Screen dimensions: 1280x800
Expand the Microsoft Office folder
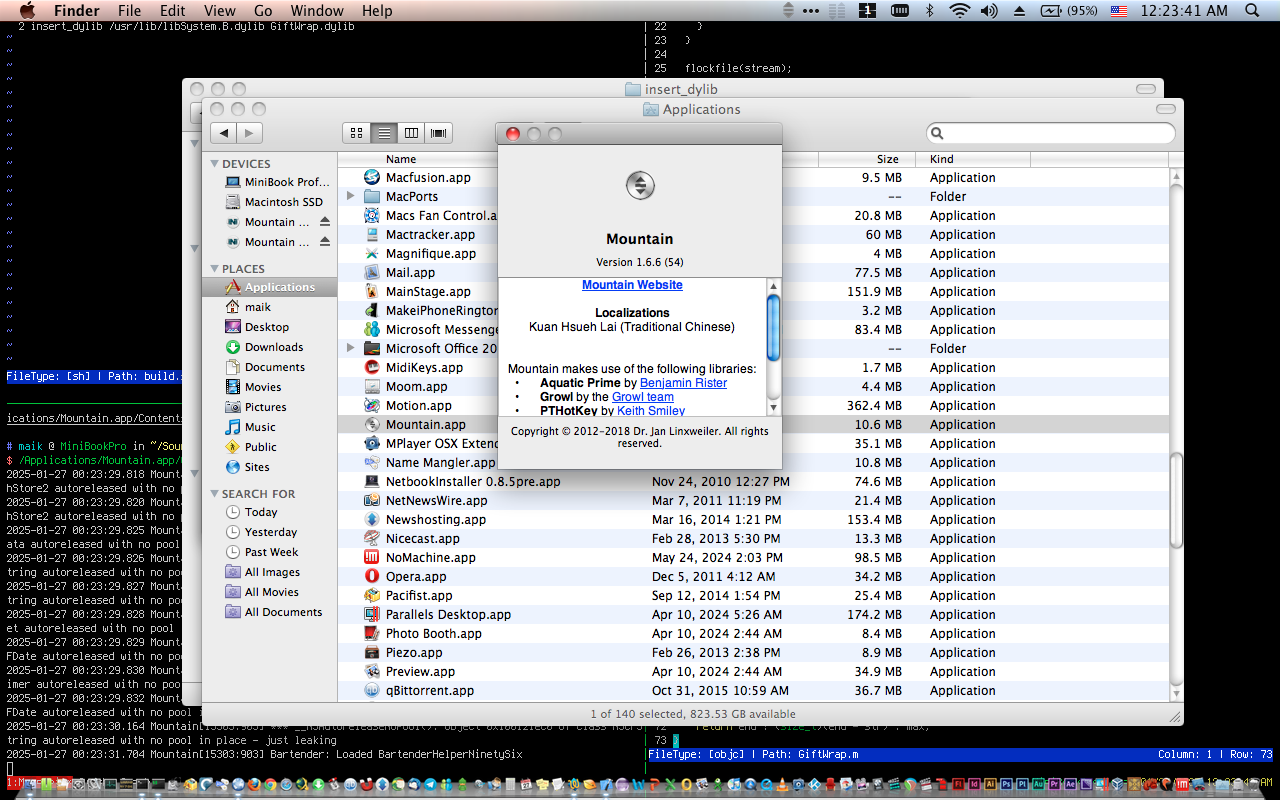click(351, 348)
